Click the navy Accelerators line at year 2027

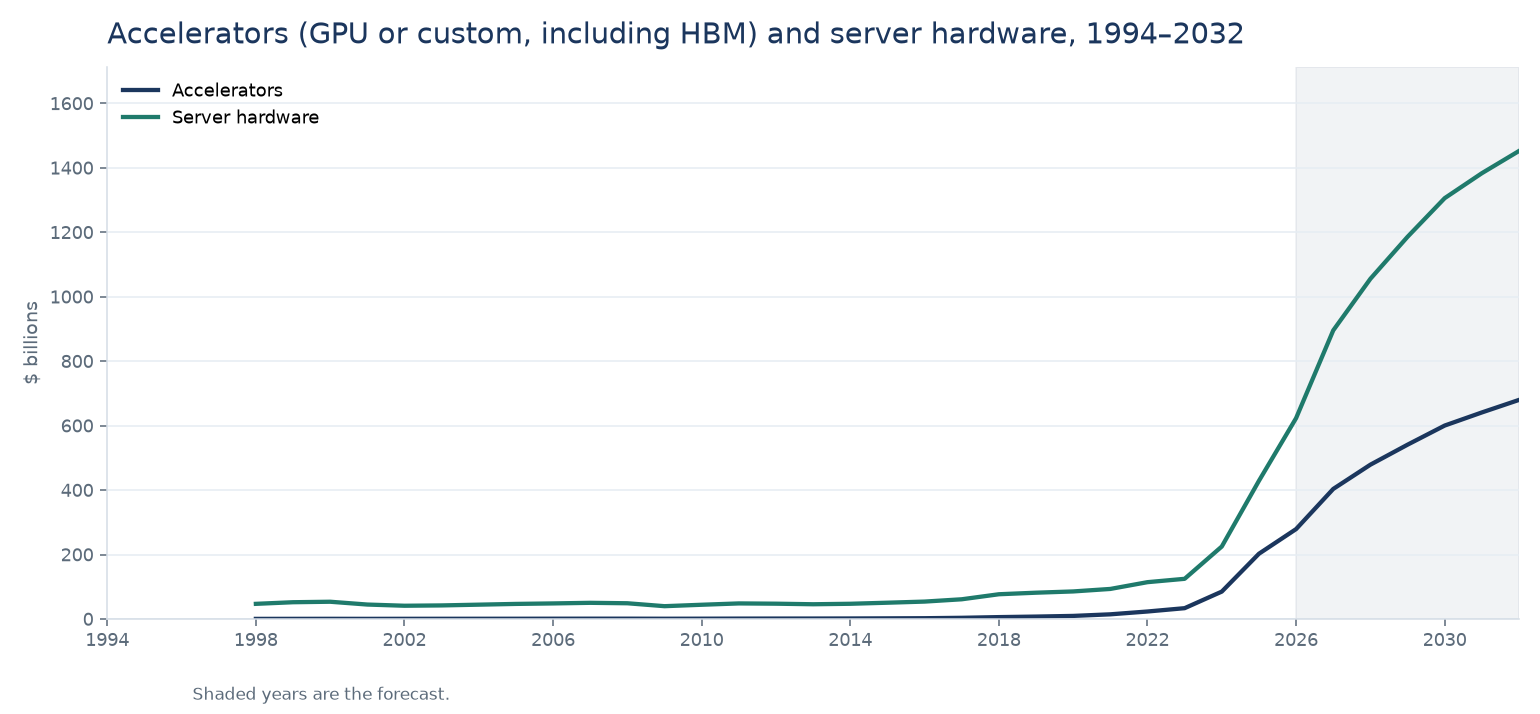(1333, 489)
